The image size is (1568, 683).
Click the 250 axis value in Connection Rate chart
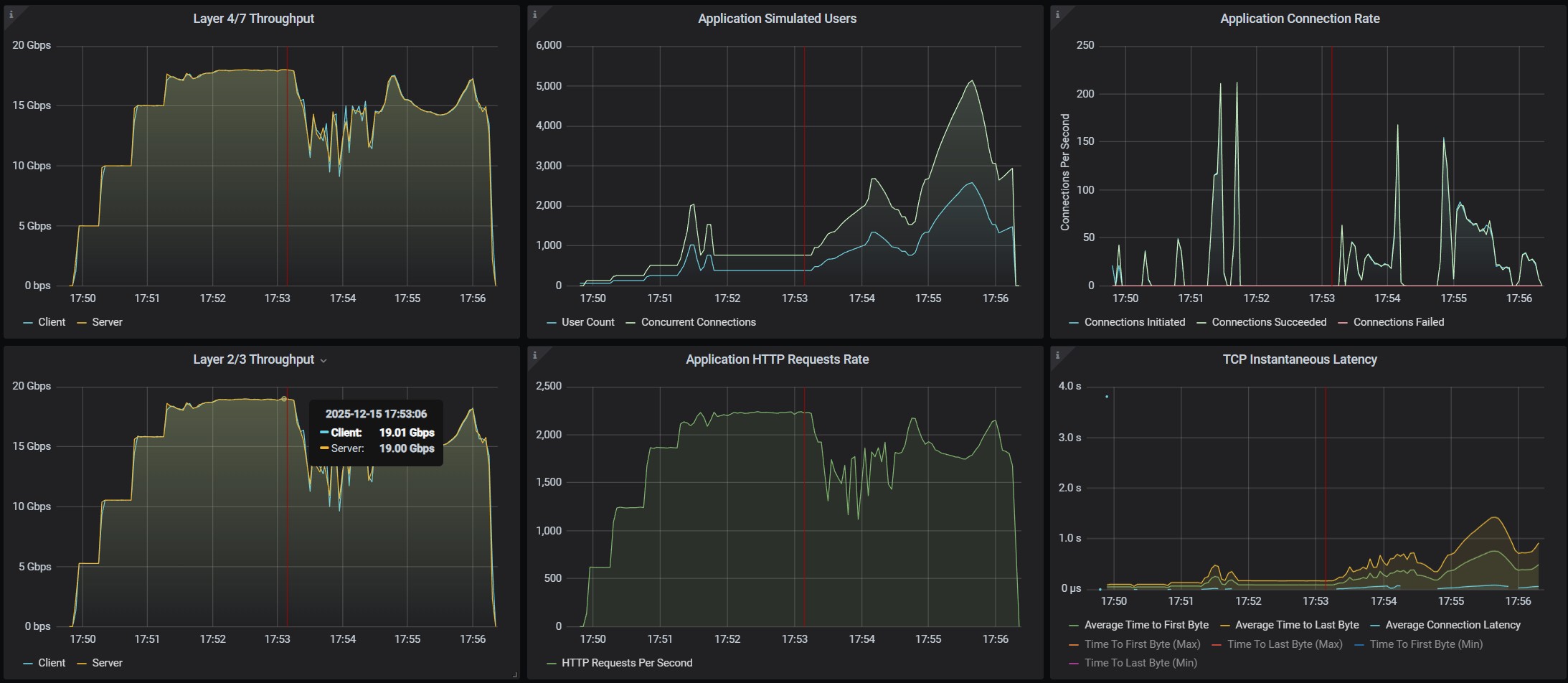pos(1085,45)
